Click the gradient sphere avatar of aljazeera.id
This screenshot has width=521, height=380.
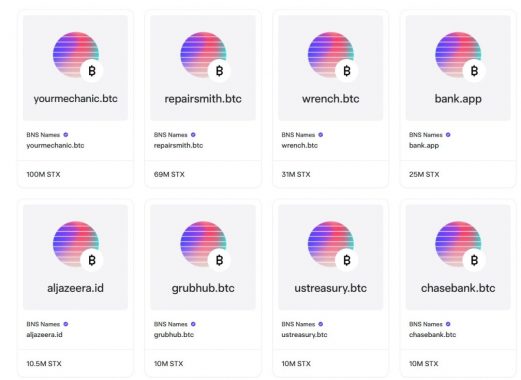(x=76, y=244)
